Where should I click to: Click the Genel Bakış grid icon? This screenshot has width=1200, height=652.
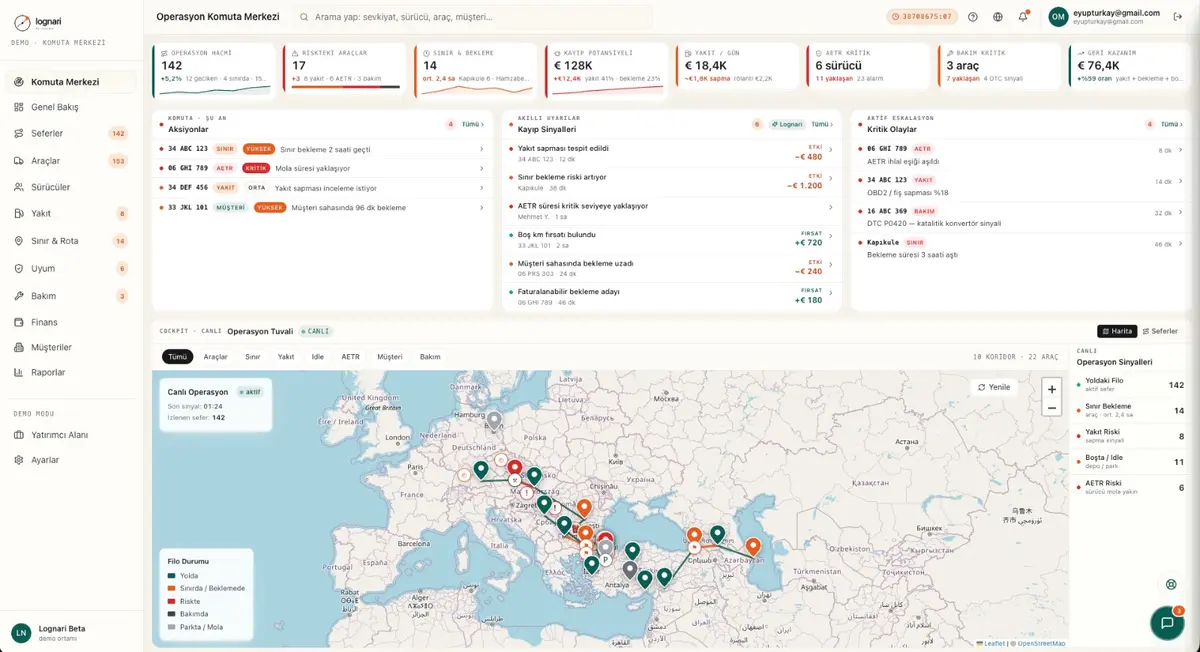click(x=21, y=107)
